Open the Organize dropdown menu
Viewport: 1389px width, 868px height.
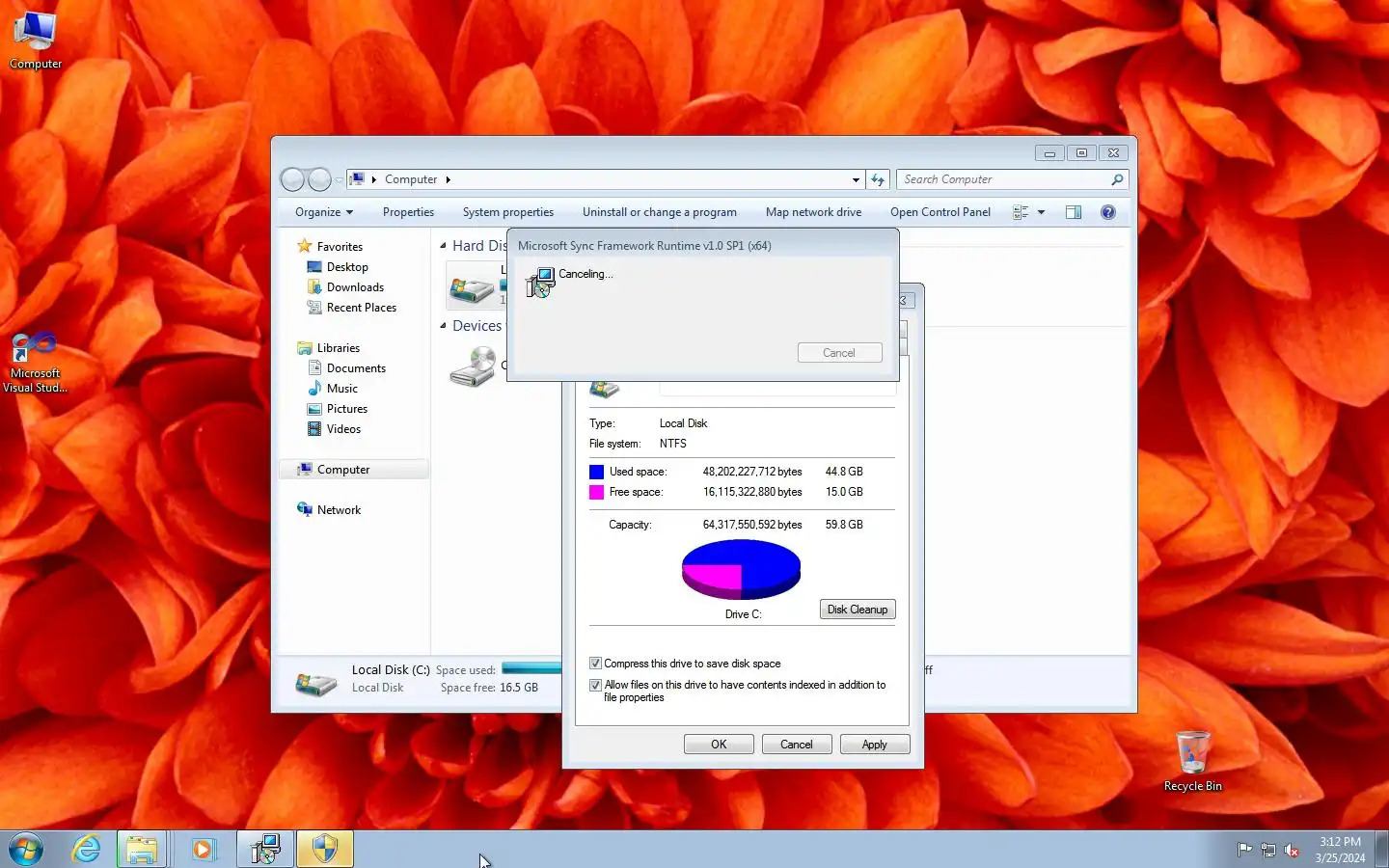pyautogui.click(x=324, y=212)
